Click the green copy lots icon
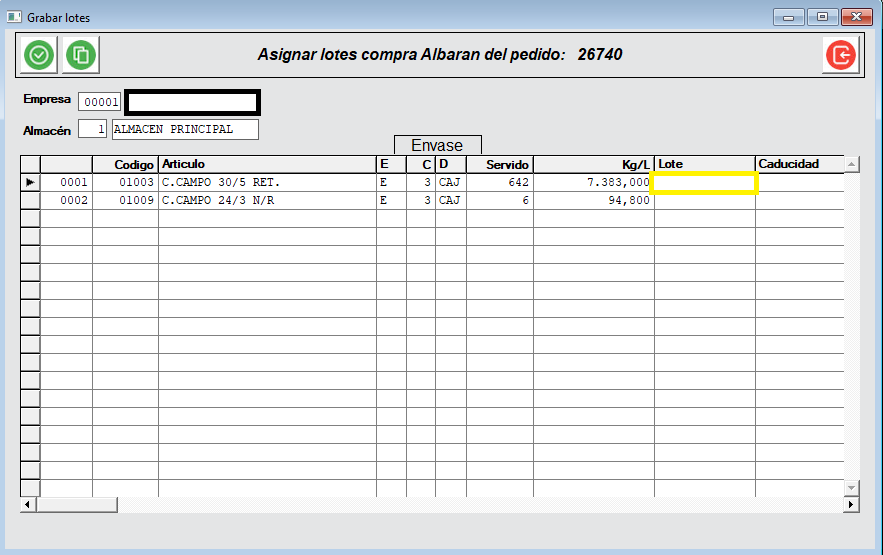Screen dimensions: 883x555 pyautogui.click(x=81, y=55)
